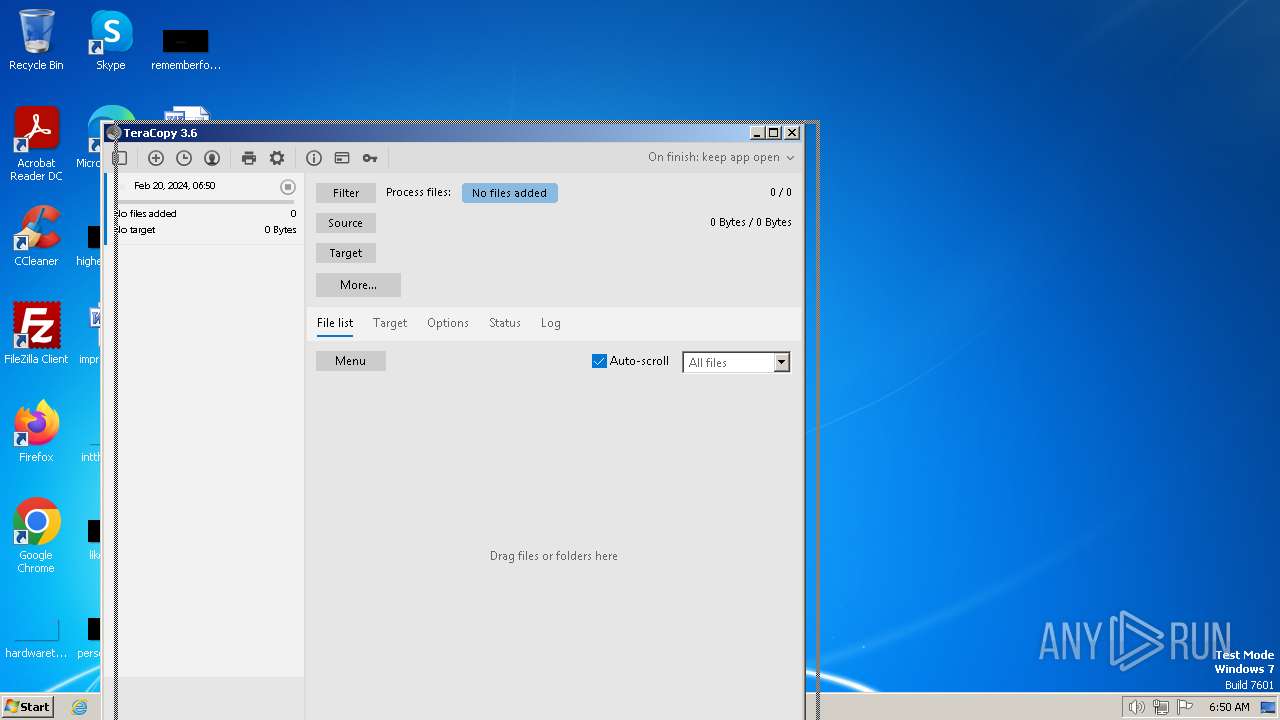This screenshot has height=720, width=1280.
Task: Open TeraCopy settings gear icon
Action: (x=277, y=158)
